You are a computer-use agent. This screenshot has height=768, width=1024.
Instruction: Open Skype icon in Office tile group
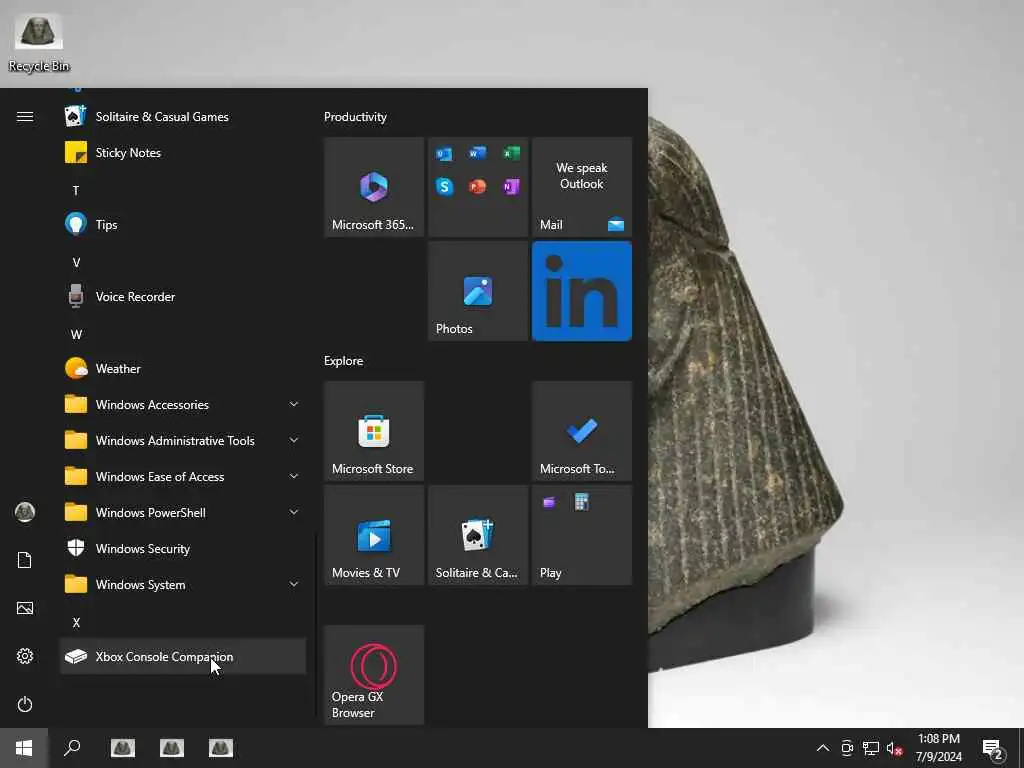(445, 187)
